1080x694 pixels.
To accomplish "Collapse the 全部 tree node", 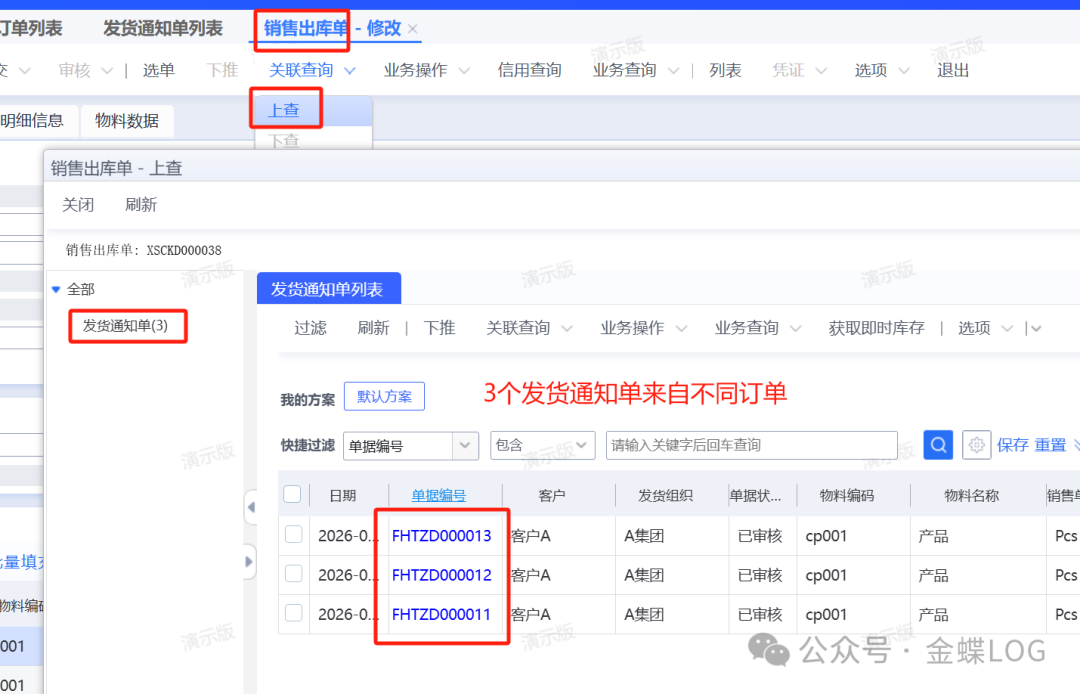I will pos(56,289).
